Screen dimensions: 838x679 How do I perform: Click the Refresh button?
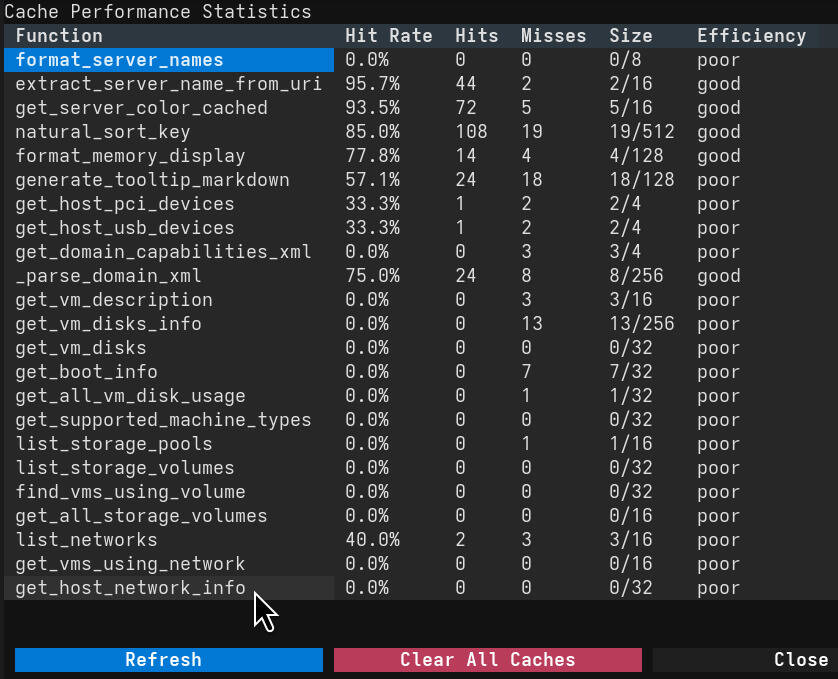coord(168,660)
